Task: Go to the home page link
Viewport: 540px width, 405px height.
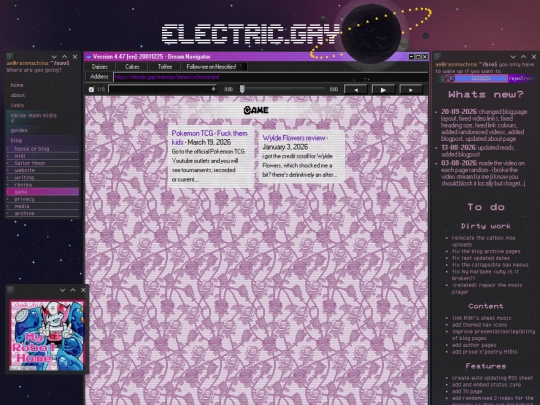Action: [x=17, y=85]
